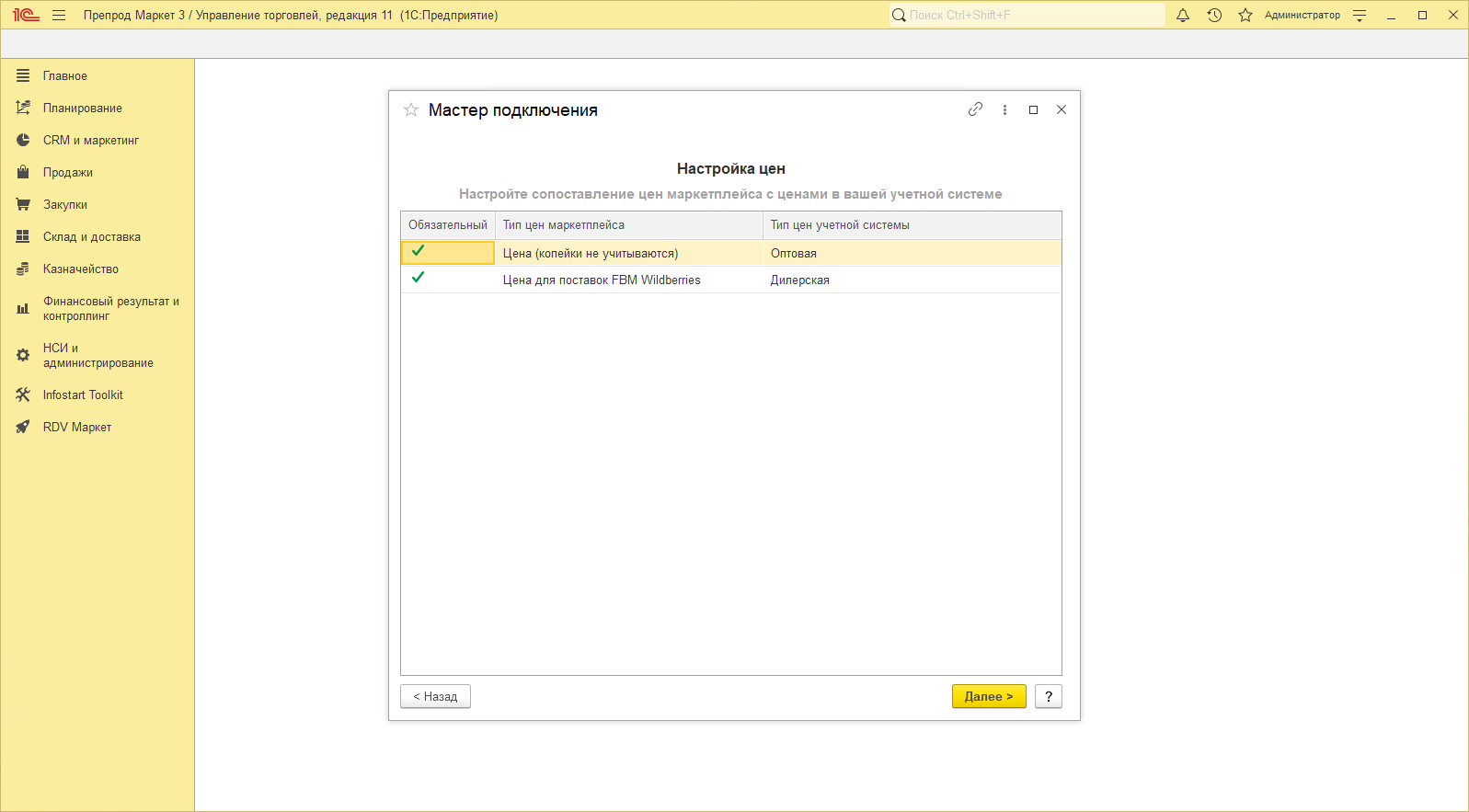1469x812 pixels.
Task: Open service settings menu next to Администратор
Action: pos(1360,15)
